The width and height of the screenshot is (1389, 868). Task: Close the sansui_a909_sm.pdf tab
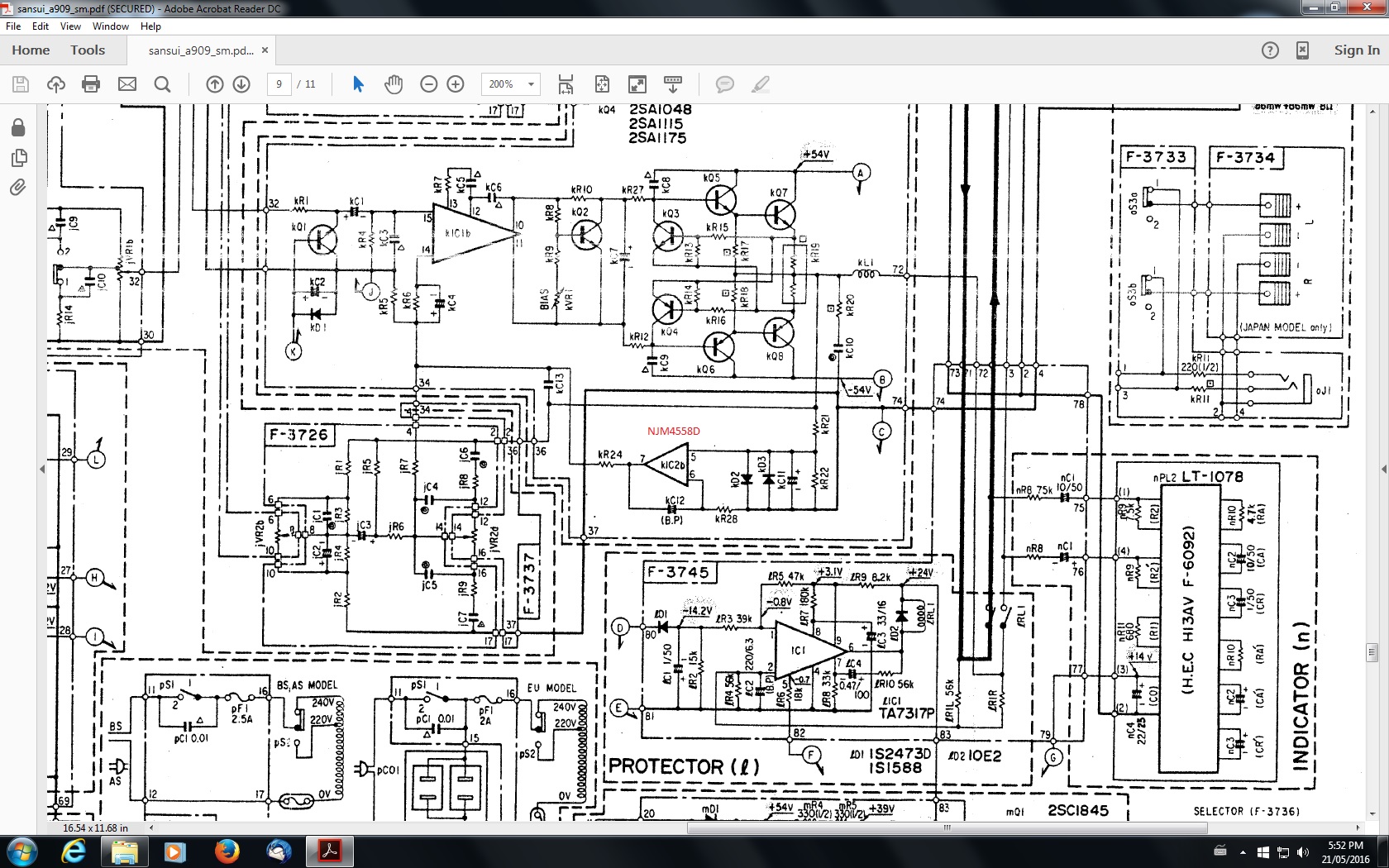(x=265, y=50)
